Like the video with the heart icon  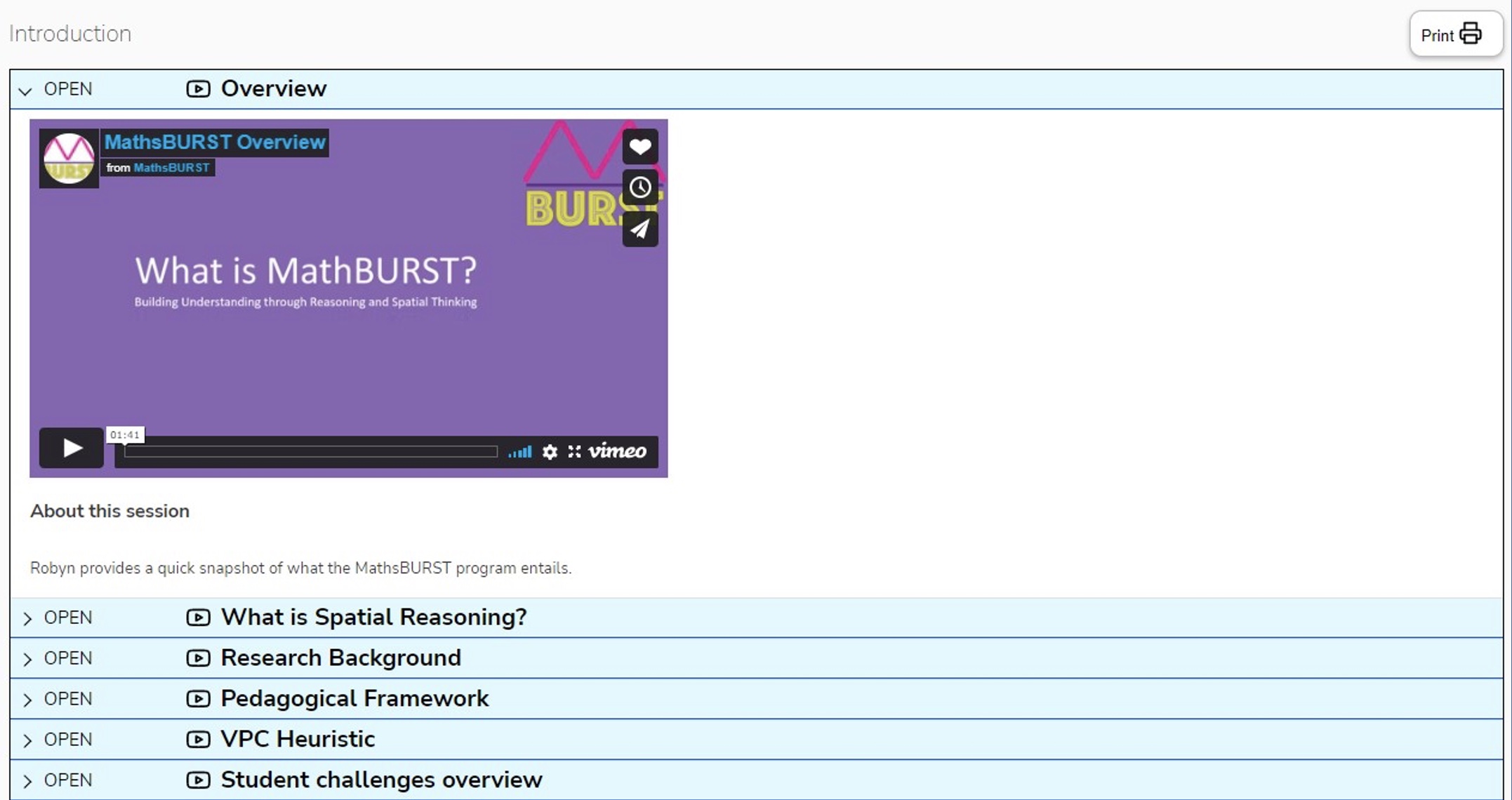(639, 147)
